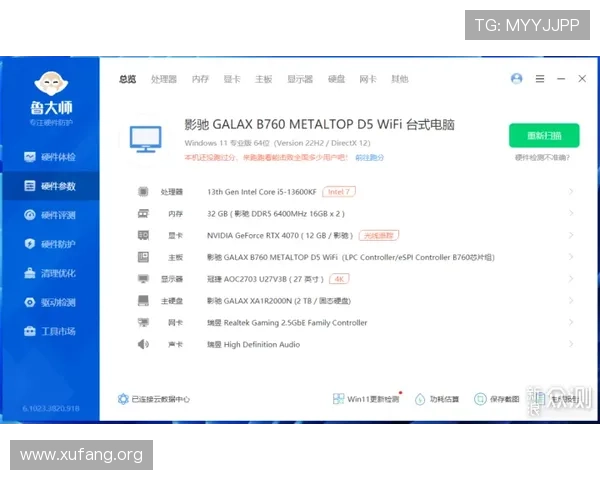The image size is (600, 480).
Task: Click the 显卡 graphics card icon
Action: click(x=143, y=235)
